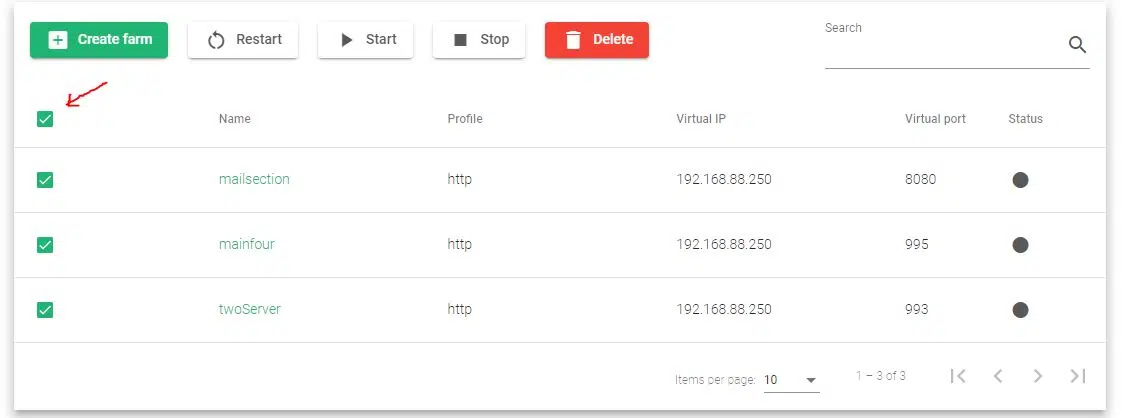
Task: Click the status dot of mainfour
Action: [1020, 245]
